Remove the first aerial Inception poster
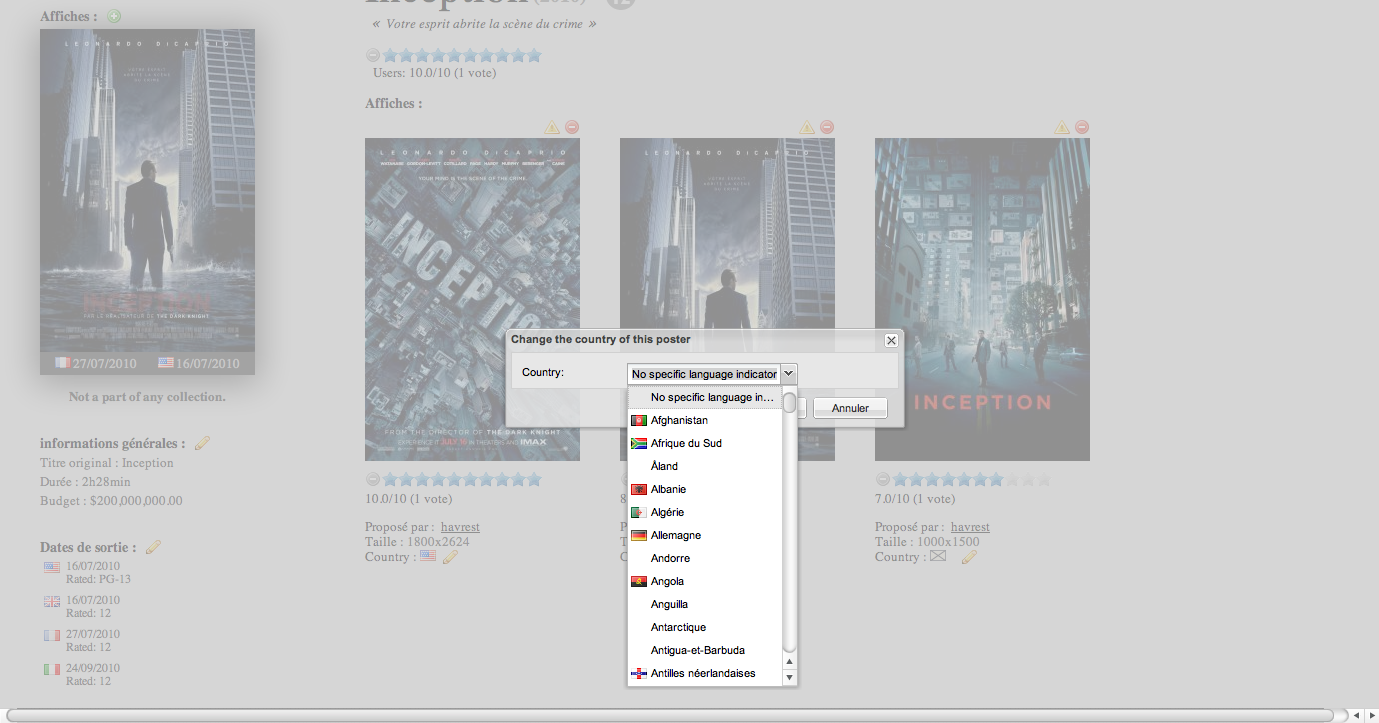1379x723 pixels. [x=572, y=127]
